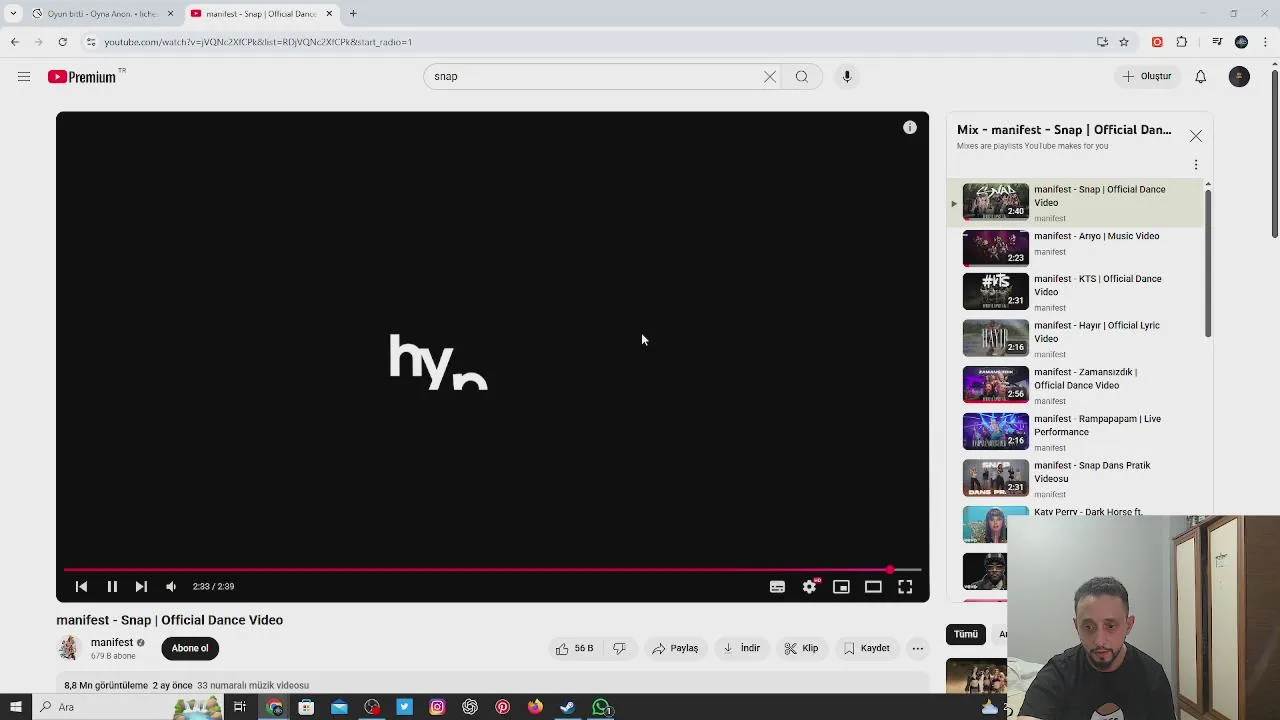Enter fullscreen mode
The image size is (1280, 720).
pos(905,587)
